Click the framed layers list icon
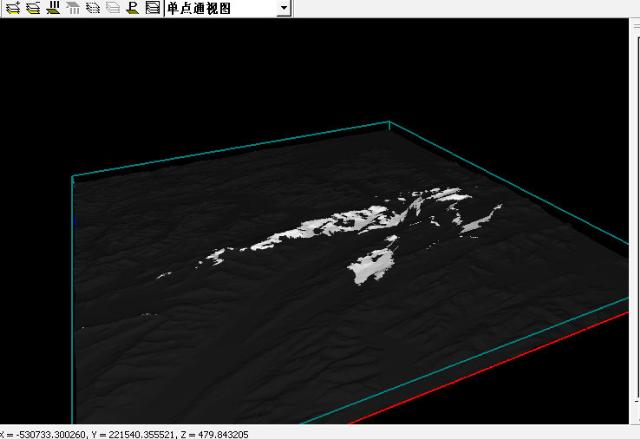Screen dimensions: 640x439 (153, 7)
